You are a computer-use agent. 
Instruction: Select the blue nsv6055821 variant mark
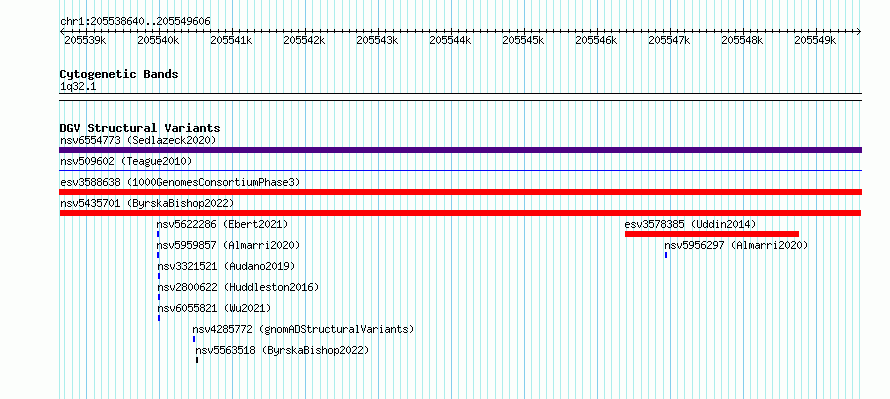pos(159,318)
